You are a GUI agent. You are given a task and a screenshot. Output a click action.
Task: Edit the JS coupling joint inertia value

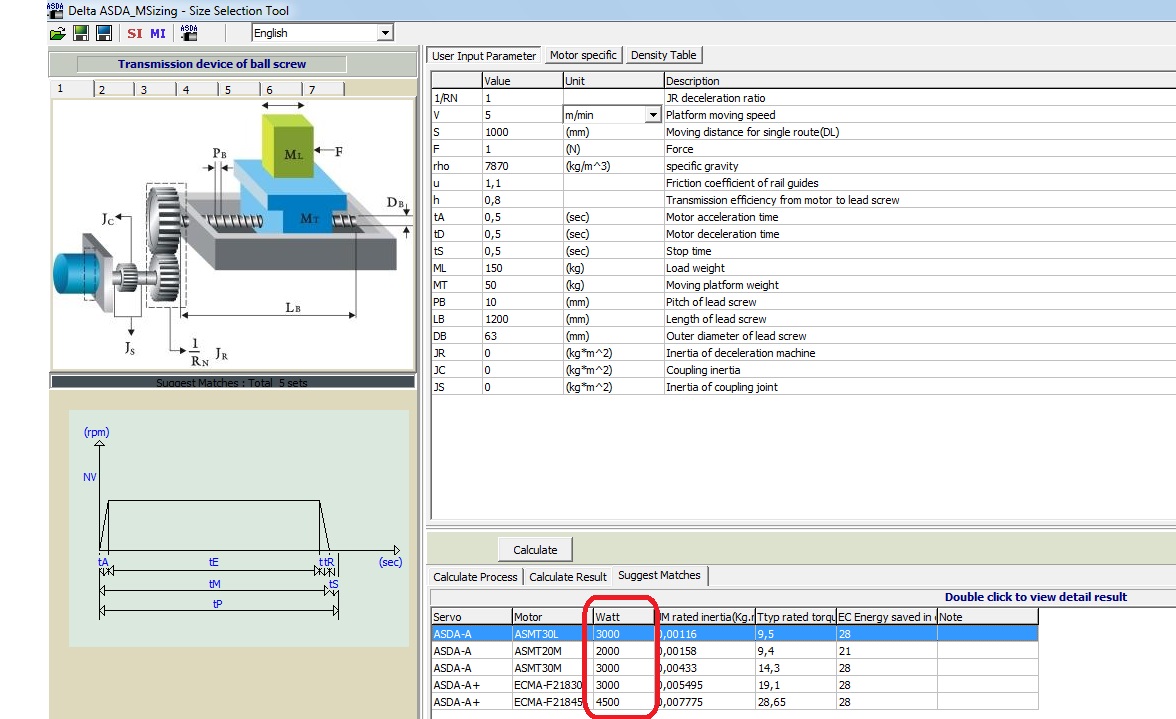[x=522, y=388]
